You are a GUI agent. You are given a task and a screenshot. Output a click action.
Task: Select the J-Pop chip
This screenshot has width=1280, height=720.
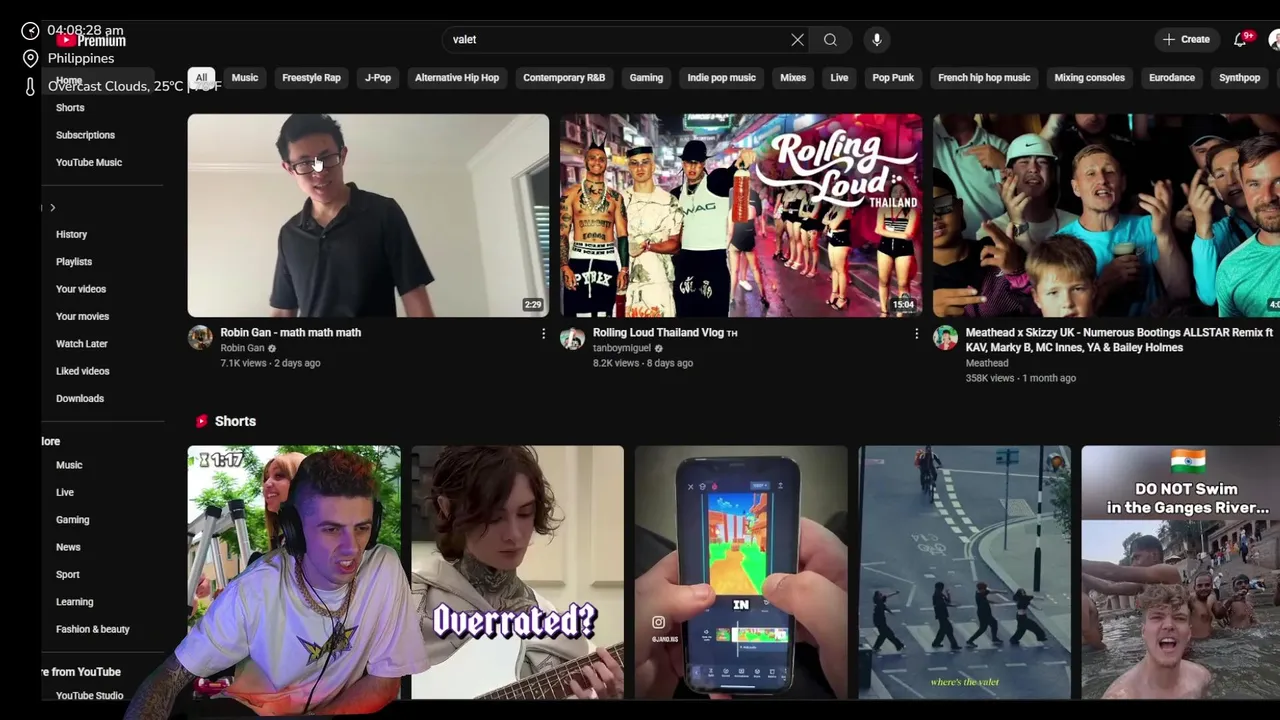tap(378, 78)
